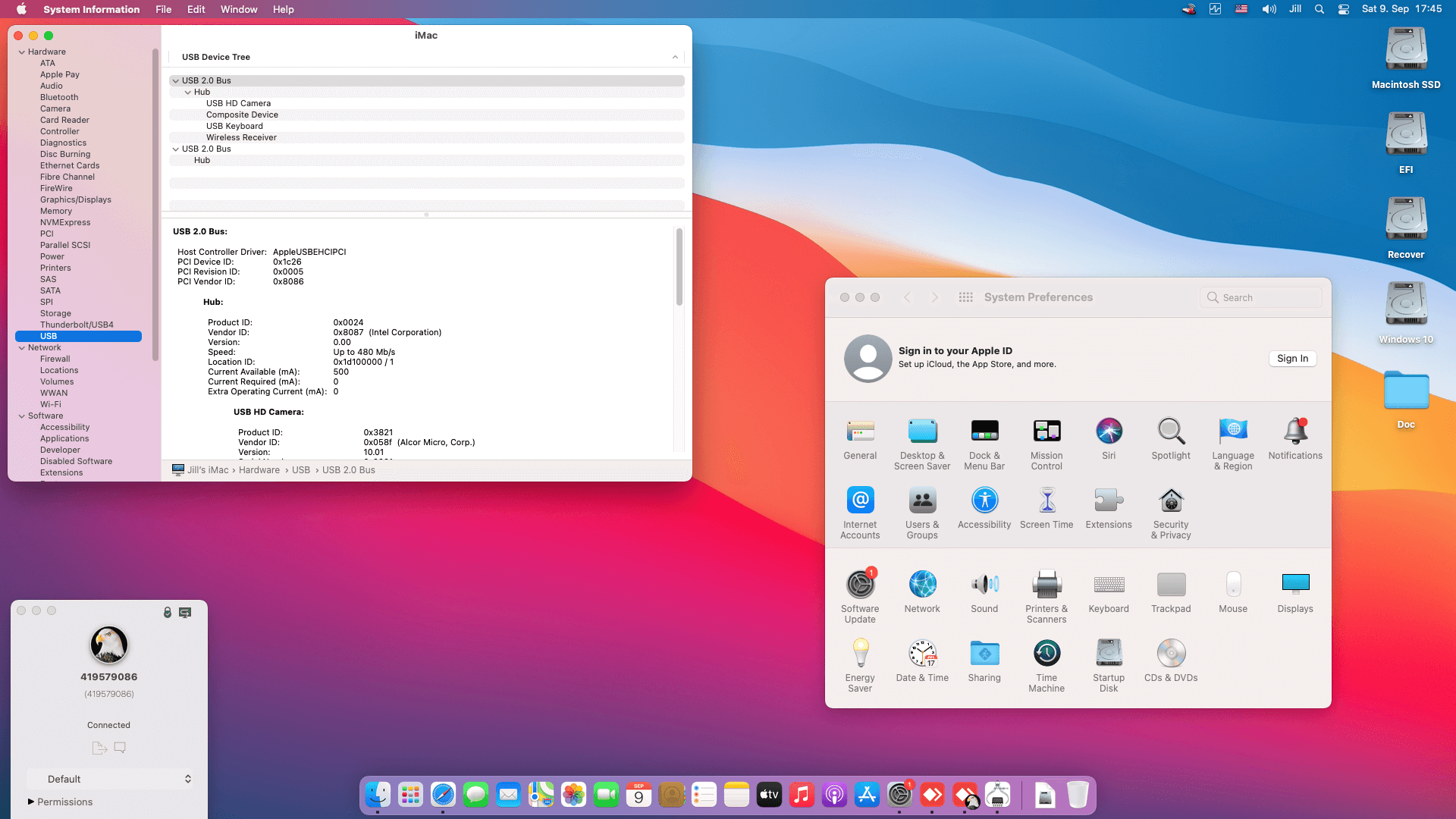The image size is (1456, 819).
Task: Open Displays preferences pane
Action: click(1295, 592)
